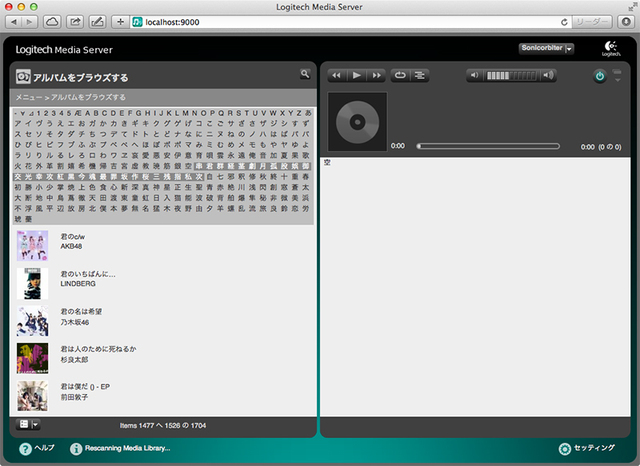The height and width of the screenshot is (466, 640).
Task: Click the volume down speaker icon
Action: [x=473, y=75]
